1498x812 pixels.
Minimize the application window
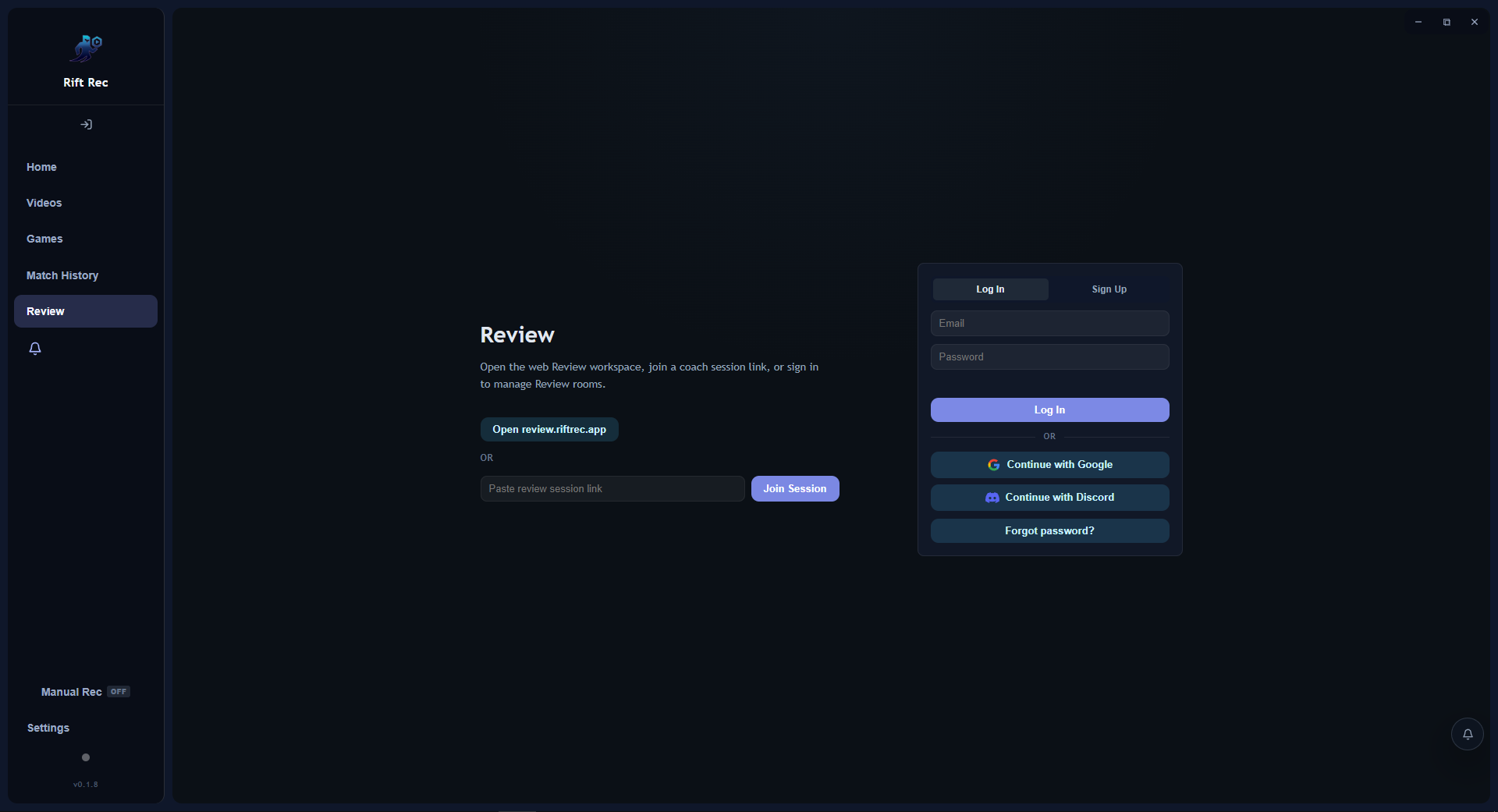1418,23
